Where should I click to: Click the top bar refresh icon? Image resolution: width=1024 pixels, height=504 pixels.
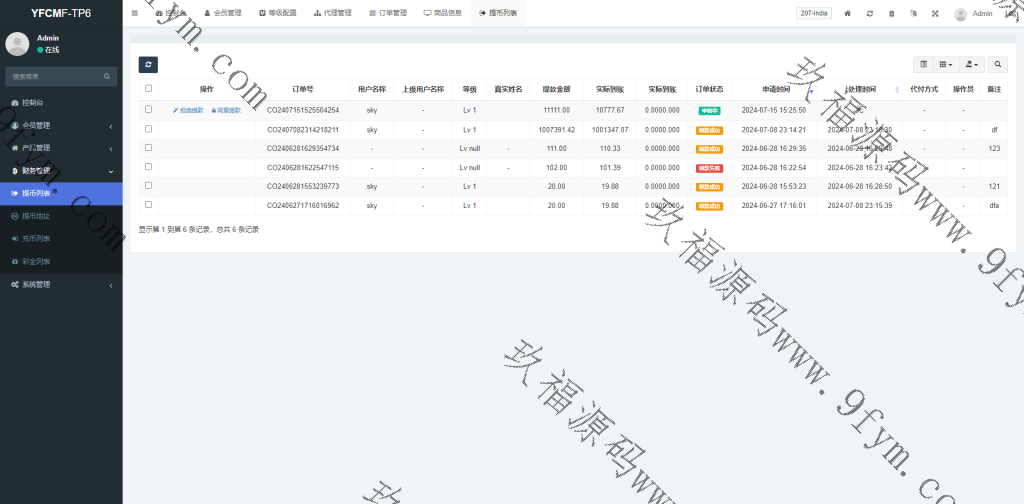[x=870, y=14]
